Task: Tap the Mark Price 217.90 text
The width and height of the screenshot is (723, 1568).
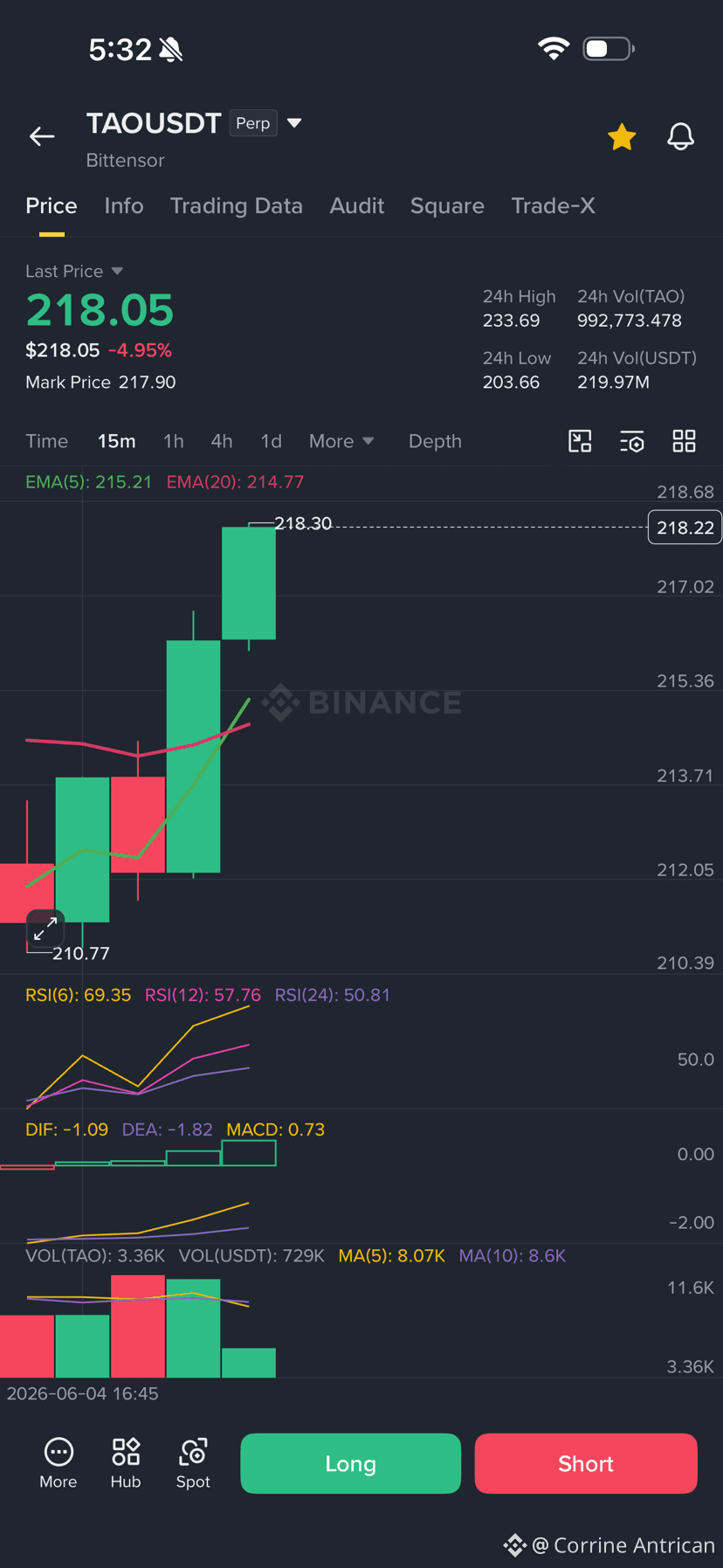Action: point(100,383)
